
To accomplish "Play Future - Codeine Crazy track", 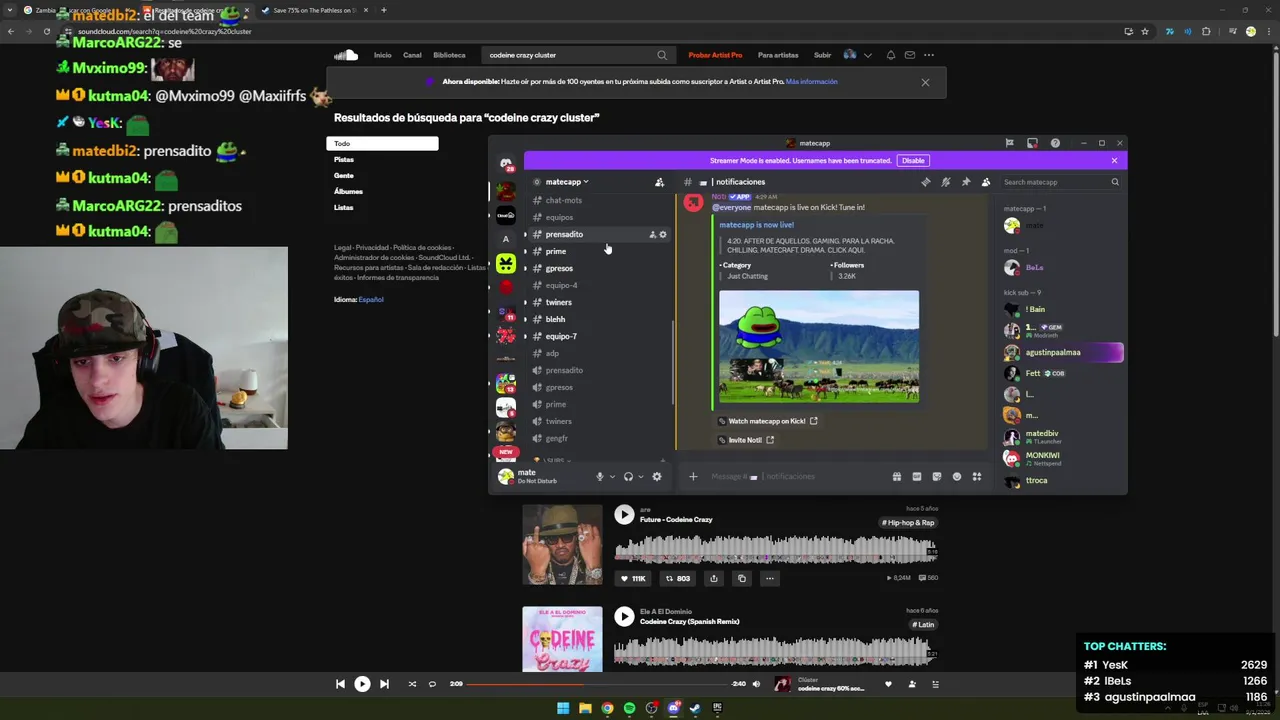I will point(624,514).
